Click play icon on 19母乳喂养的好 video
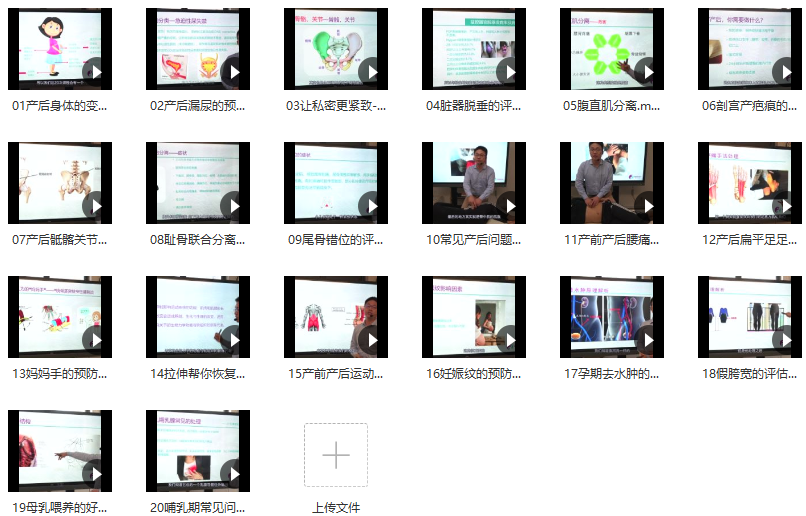The width and height of the screenshot is (806, 516). pos(95,474)
